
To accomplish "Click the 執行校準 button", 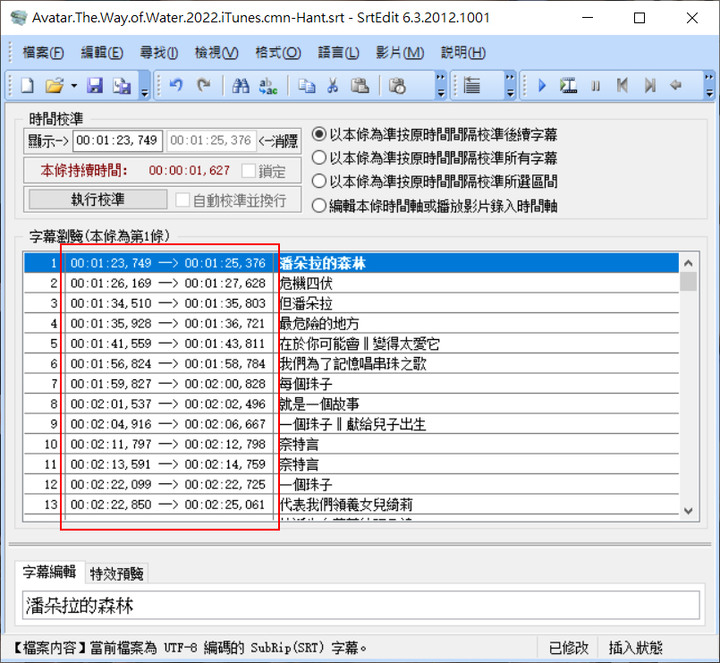I will point(98,200).
